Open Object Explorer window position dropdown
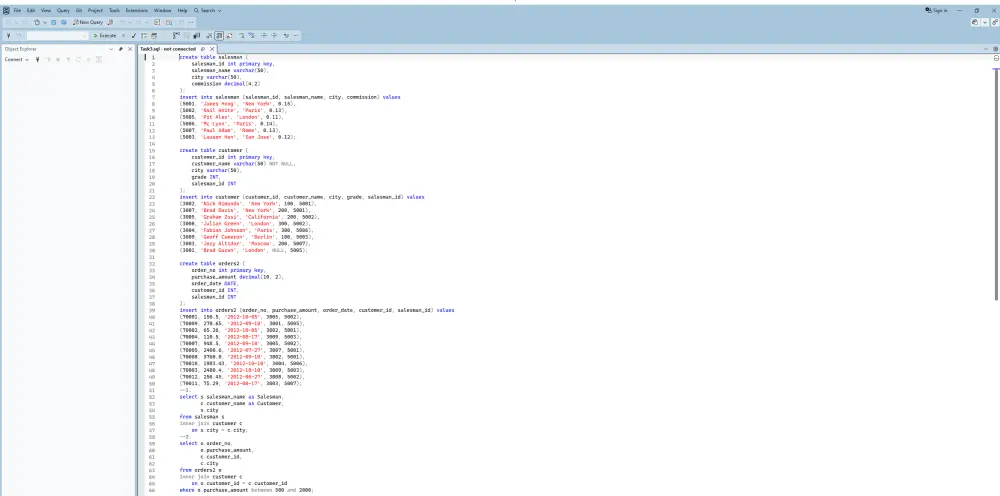1000x496 pixels. [111, 49]
